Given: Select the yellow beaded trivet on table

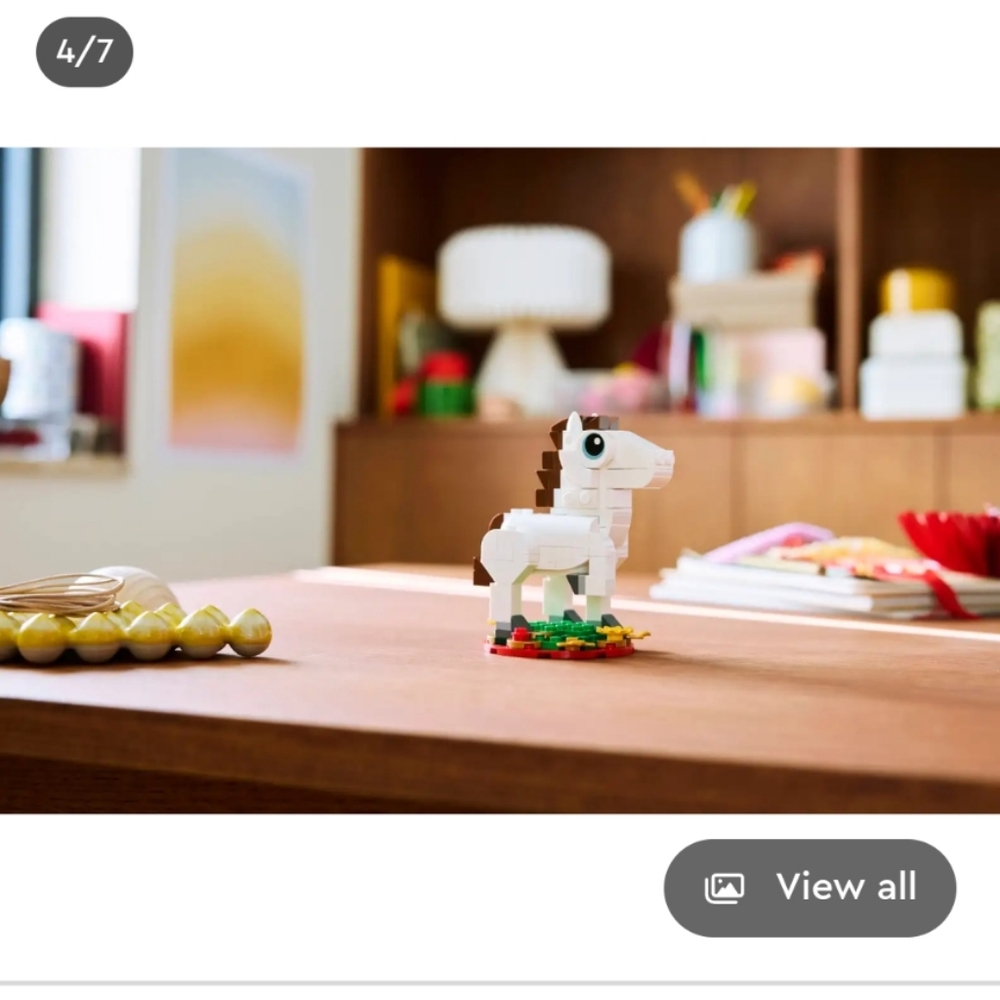Looking at the screenshot, I should (x=131, y=630).
